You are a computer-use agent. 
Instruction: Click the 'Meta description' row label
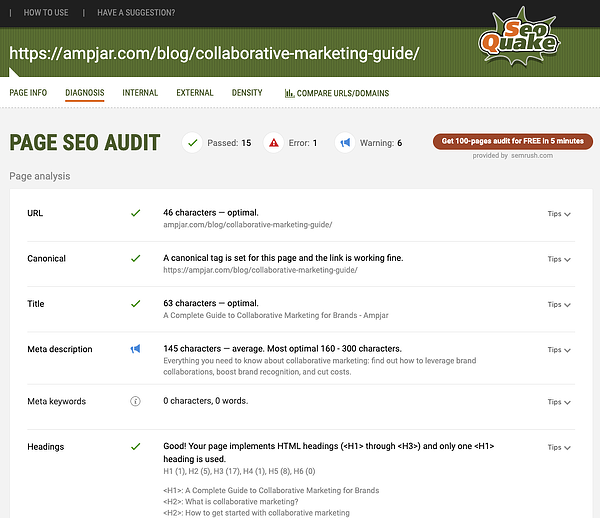coord(60,349)
